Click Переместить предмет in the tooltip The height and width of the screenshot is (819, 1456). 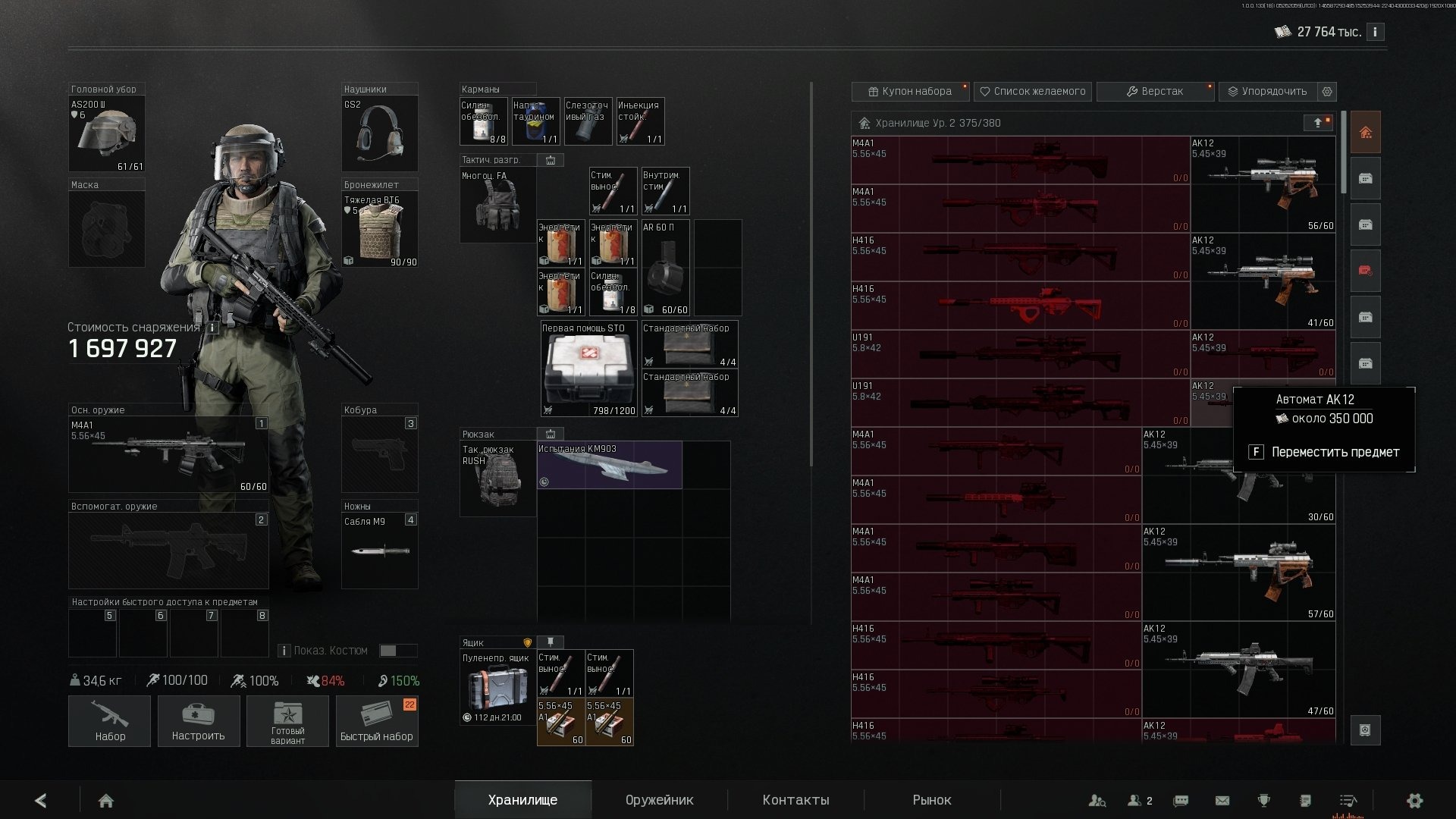pos(1323,452)
